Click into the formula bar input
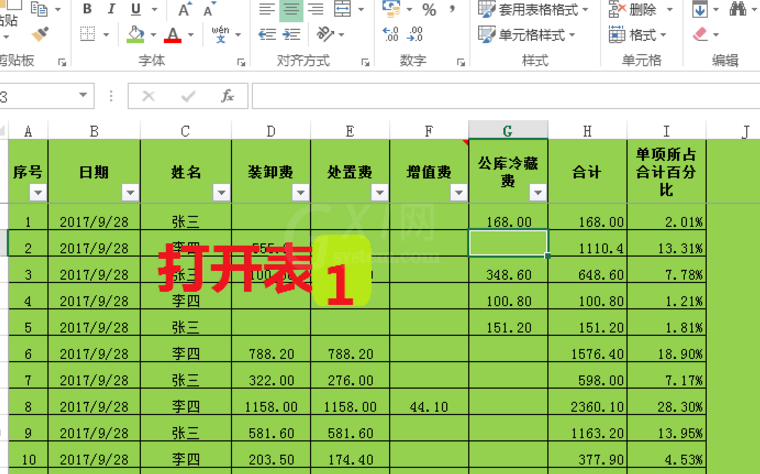The height and width of the screenshot is (474, 760). [x=506, y=96]
